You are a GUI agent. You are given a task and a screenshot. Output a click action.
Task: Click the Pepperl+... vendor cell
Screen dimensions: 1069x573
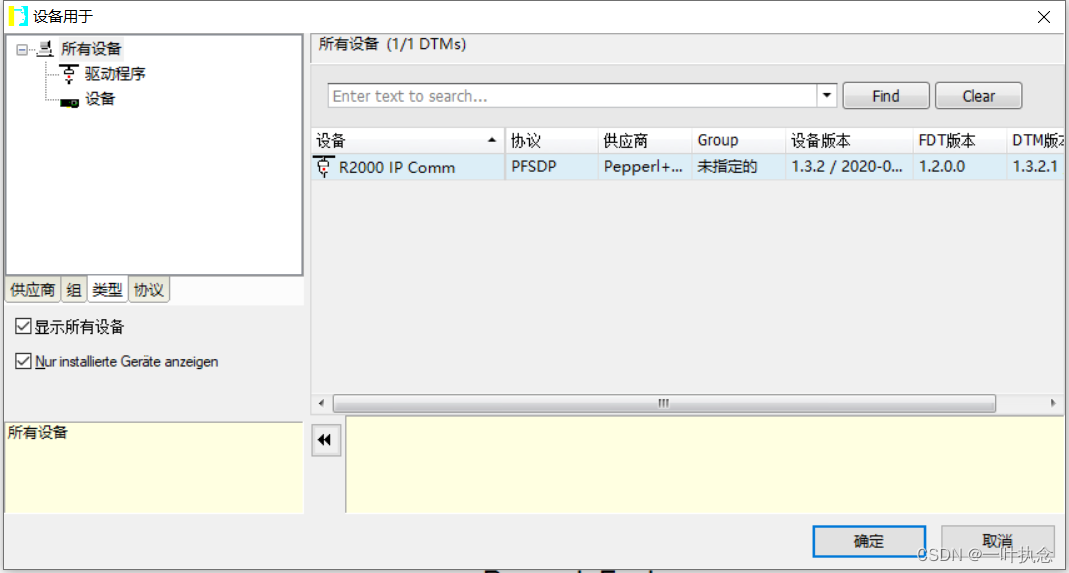pyautogui.click(x=645, y=167)
